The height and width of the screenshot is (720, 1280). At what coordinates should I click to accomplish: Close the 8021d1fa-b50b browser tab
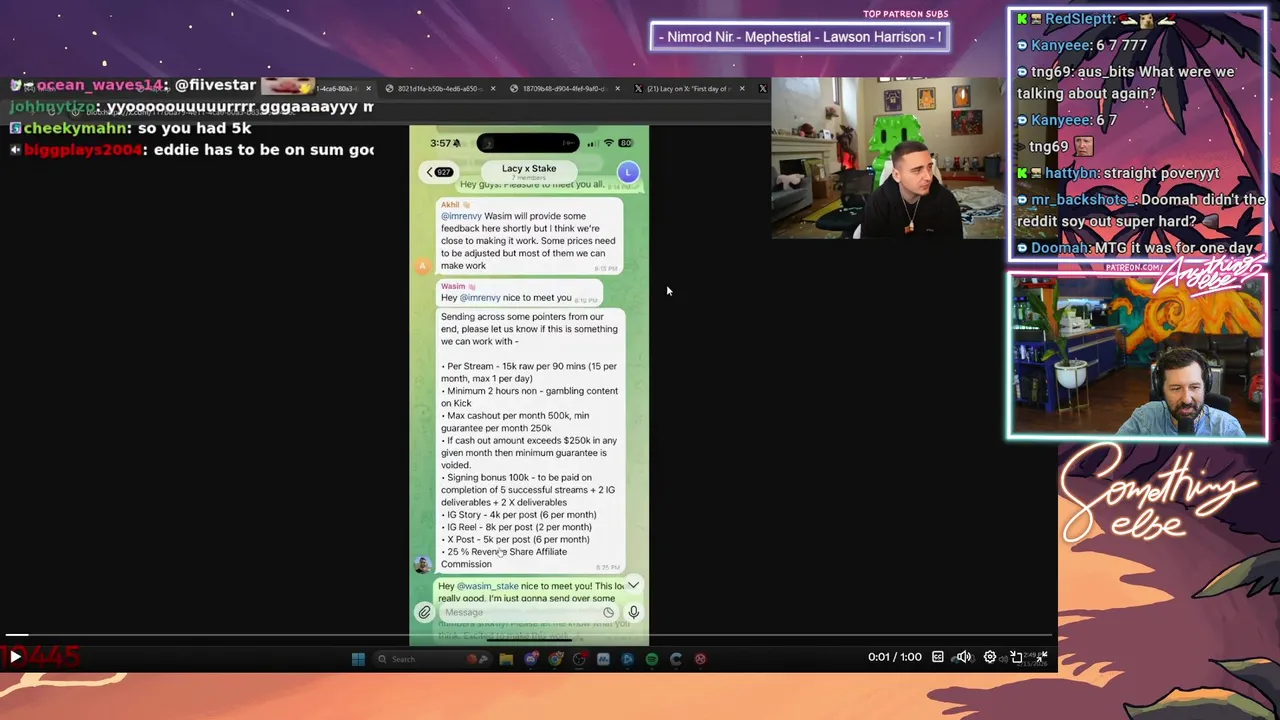(x=493, y=88)
